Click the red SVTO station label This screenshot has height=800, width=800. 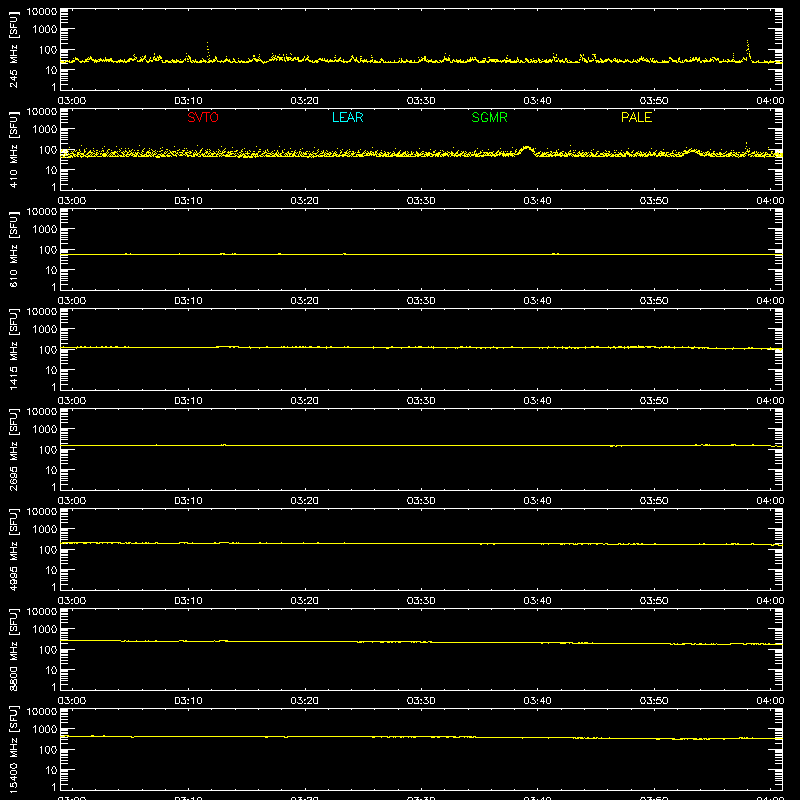point(203,117)
